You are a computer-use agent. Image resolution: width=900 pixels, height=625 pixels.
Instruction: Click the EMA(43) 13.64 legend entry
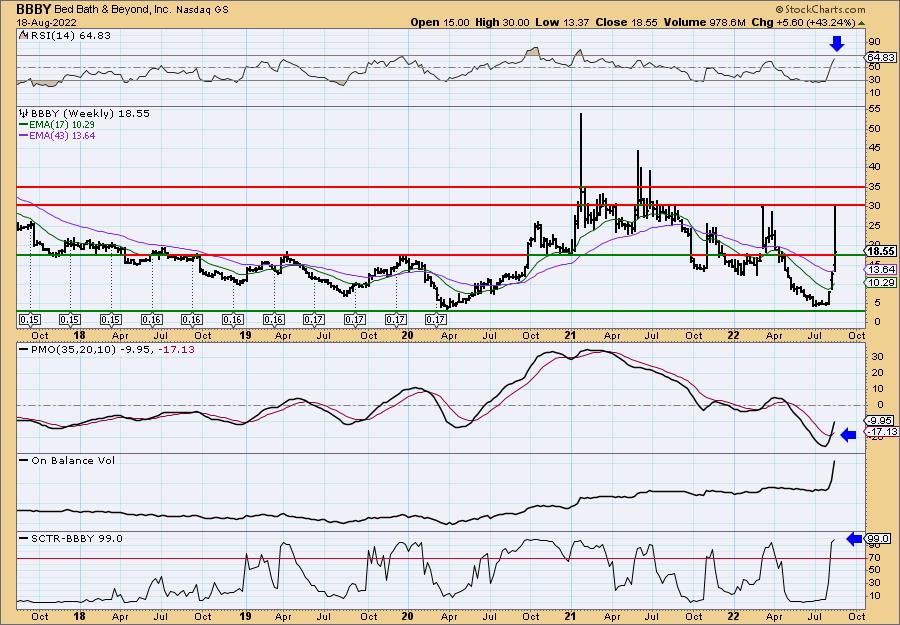coord(57,136)
